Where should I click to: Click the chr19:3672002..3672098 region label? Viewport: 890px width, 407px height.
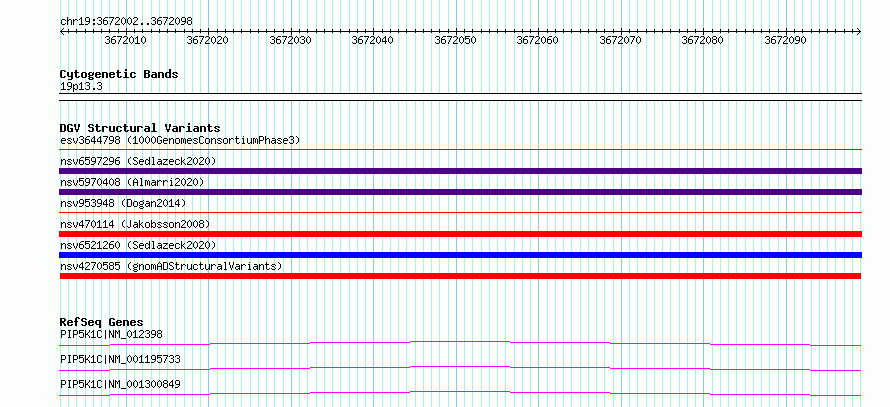[x=126, y=21]
